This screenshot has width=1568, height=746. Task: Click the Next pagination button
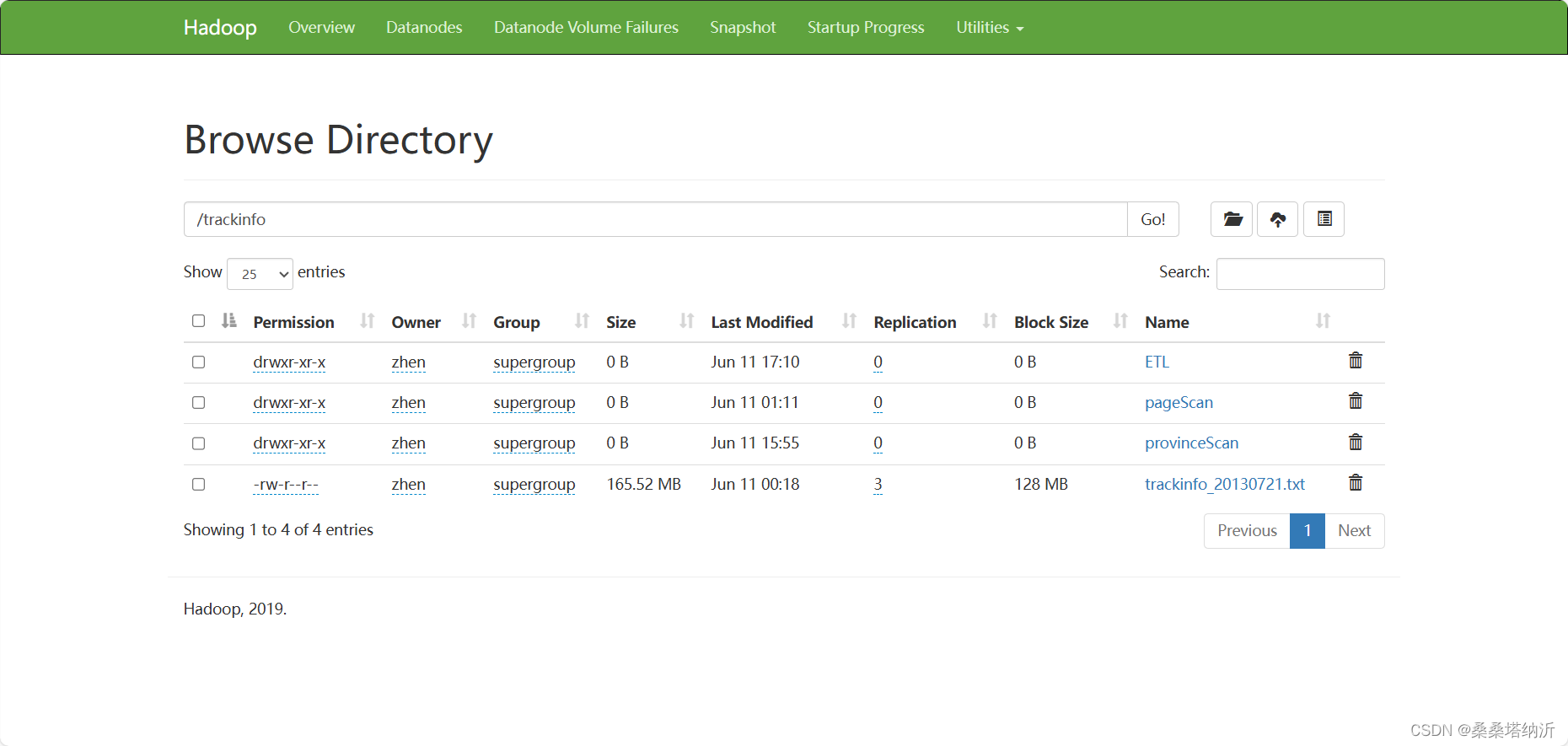point(1354,531)
